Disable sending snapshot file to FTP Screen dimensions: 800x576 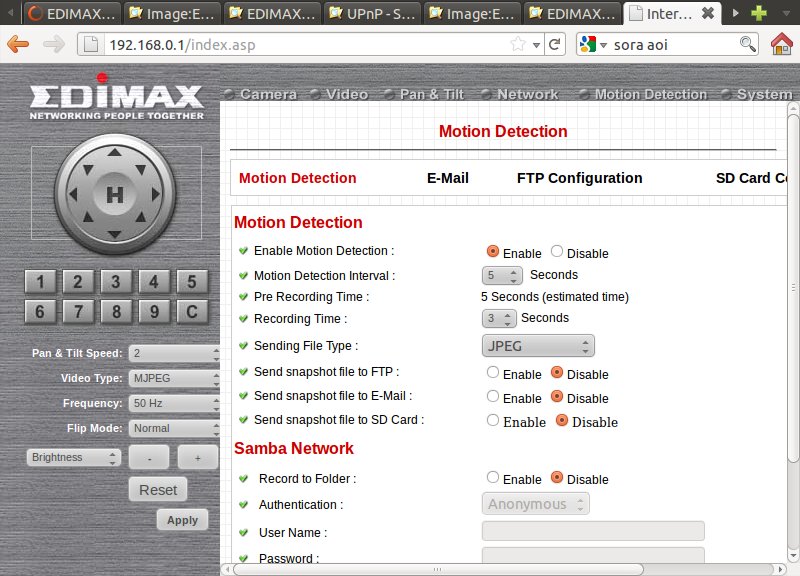[557, 372]
